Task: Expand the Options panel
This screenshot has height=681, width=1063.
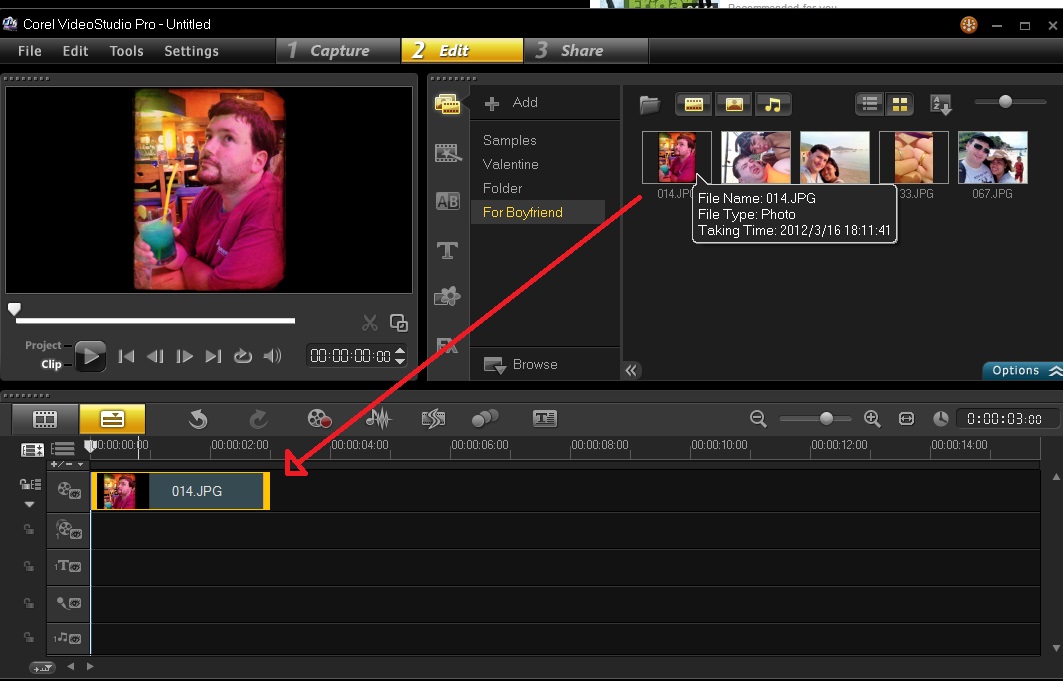Action: click(x=1023, y=370)
